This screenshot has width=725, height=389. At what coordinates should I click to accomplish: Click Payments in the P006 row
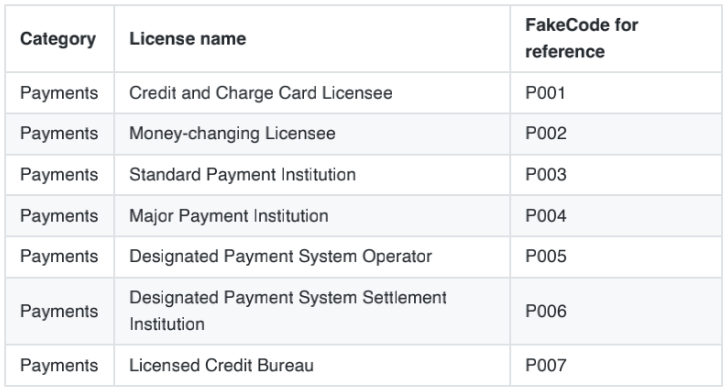coord(59,312)
